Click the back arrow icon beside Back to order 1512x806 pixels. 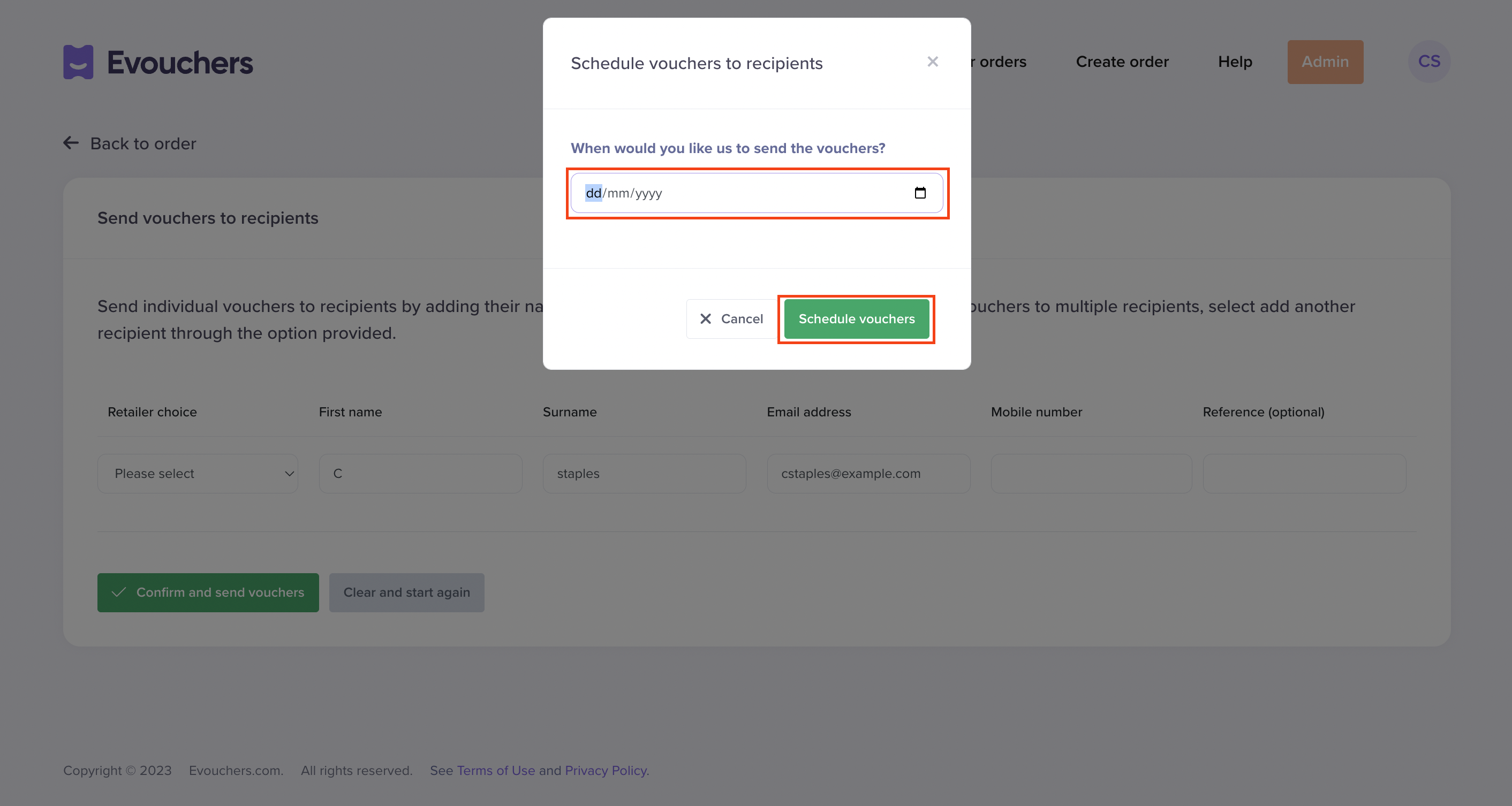[x=71, y=143]
